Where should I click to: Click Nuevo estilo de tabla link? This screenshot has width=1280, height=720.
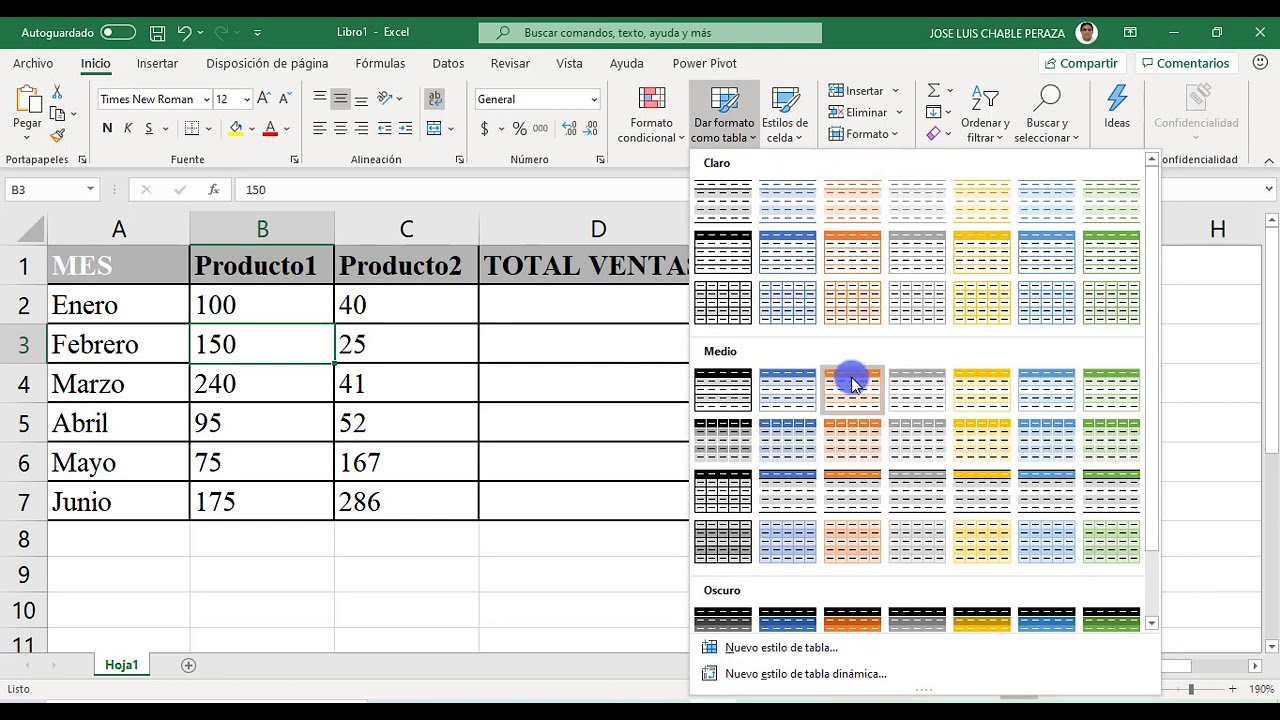[781, 647]
